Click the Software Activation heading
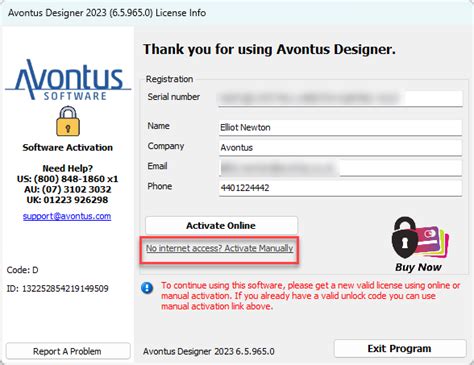Image resolution: width=474 pixels, height=365 pixels. [x=68, y=148]
